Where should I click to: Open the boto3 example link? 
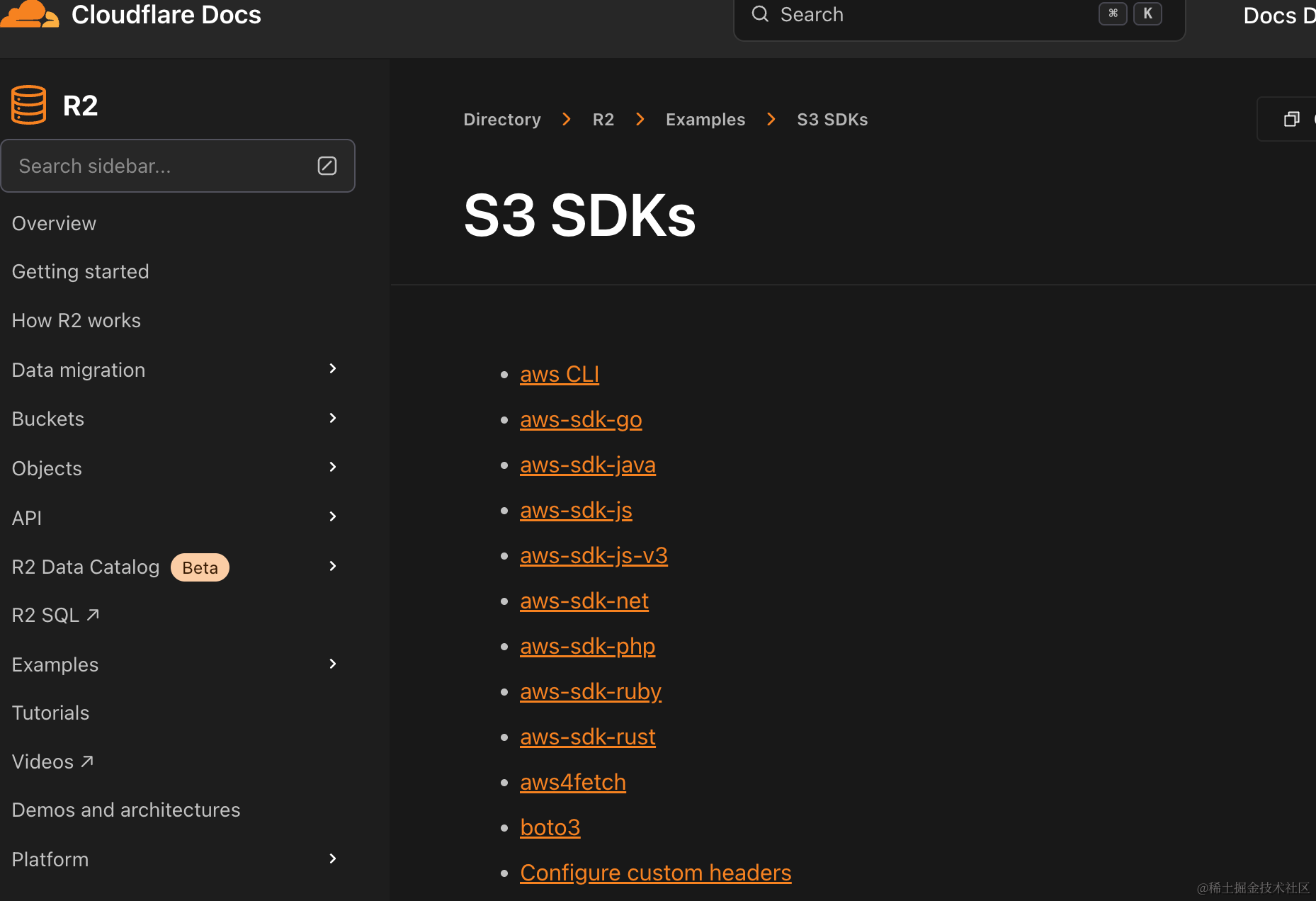coord(550,827)
